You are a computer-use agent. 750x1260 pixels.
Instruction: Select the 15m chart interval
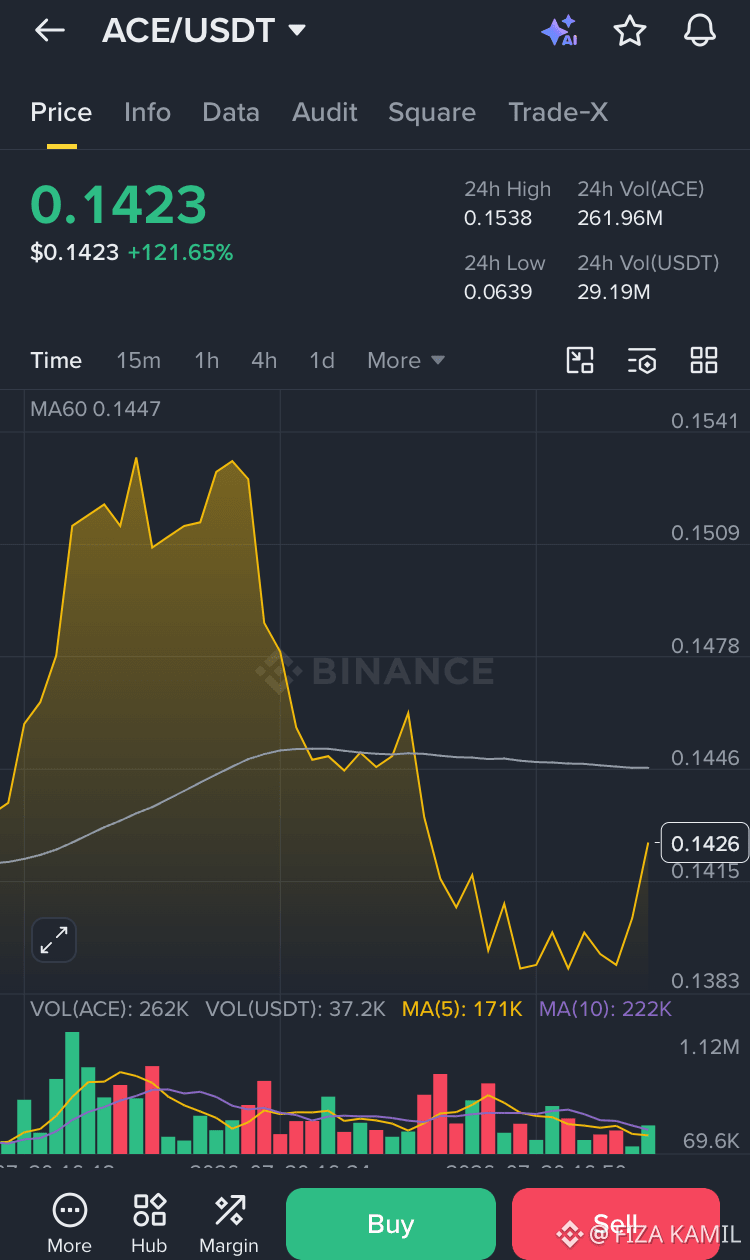138,360
